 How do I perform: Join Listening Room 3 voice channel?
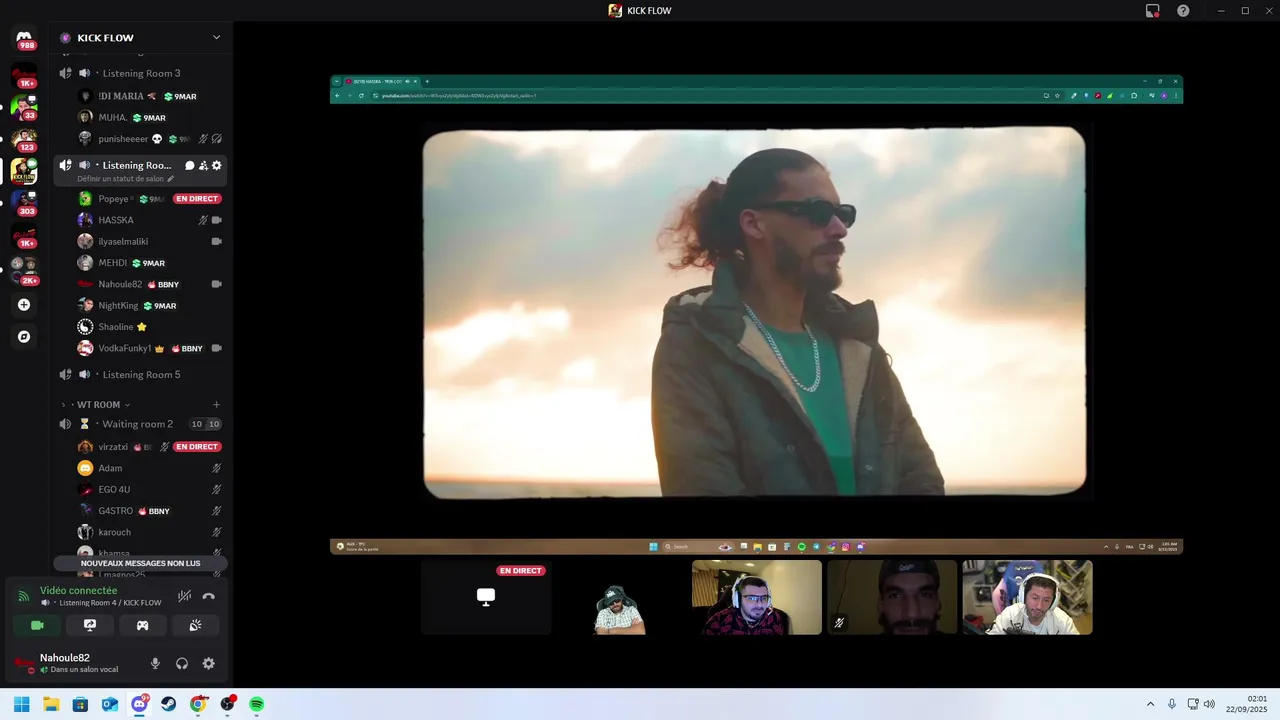click(x=141, y=73)
